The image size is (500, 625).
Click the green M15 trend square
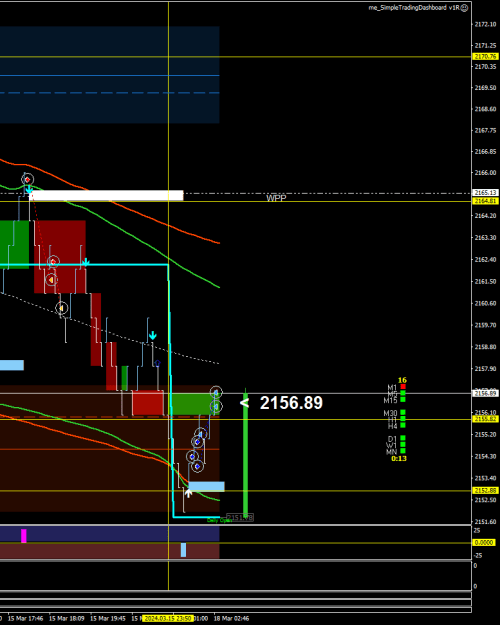coord(403,399)
